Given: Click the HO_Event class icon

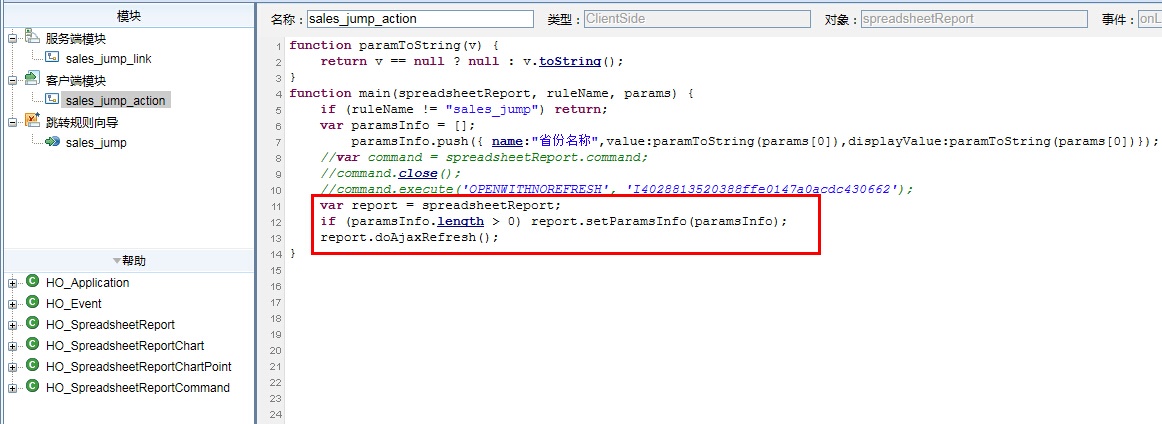Looking at the screenshot, I should 32,302.
